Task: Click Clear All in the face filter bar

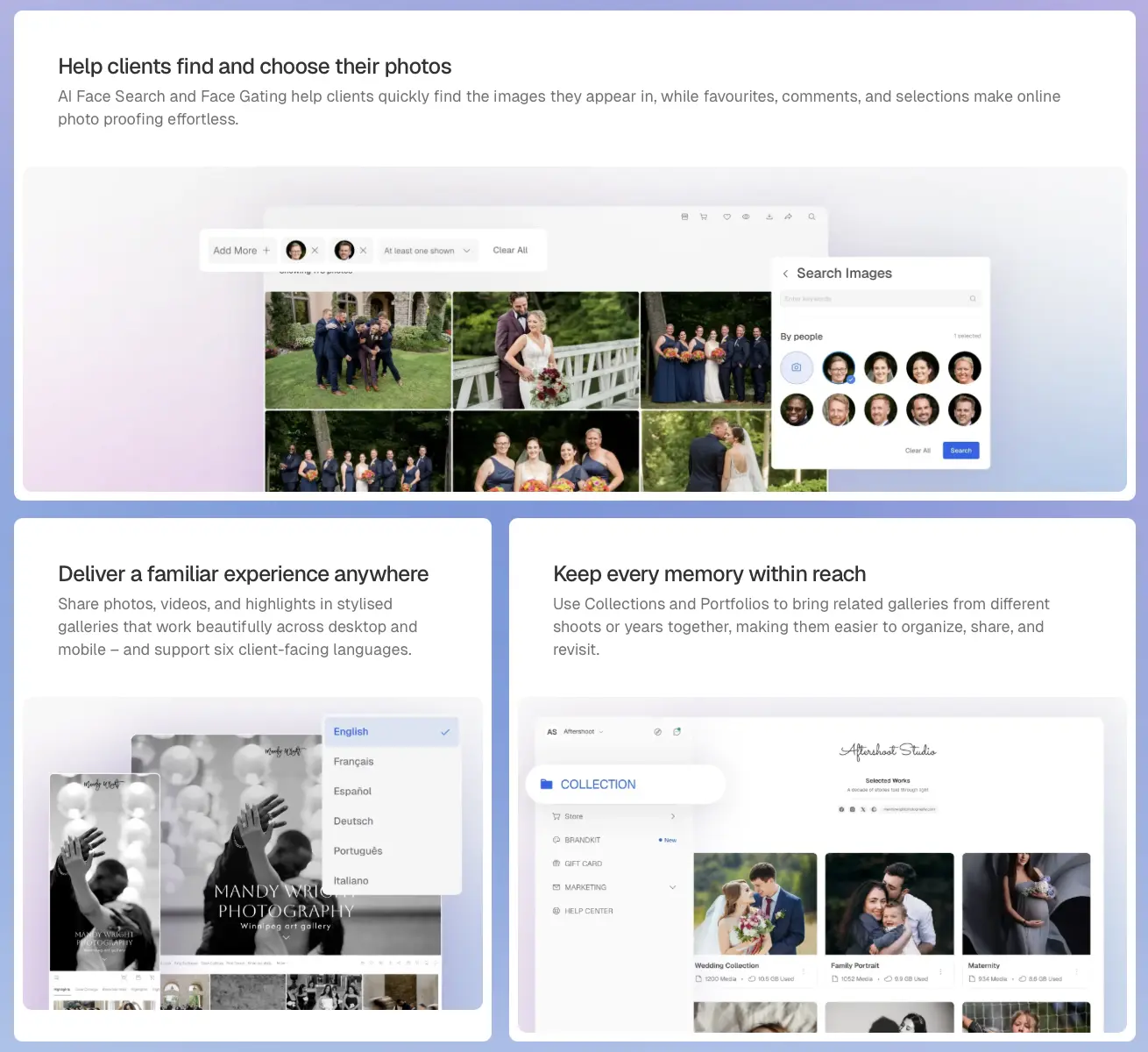Action: (510, 250)
